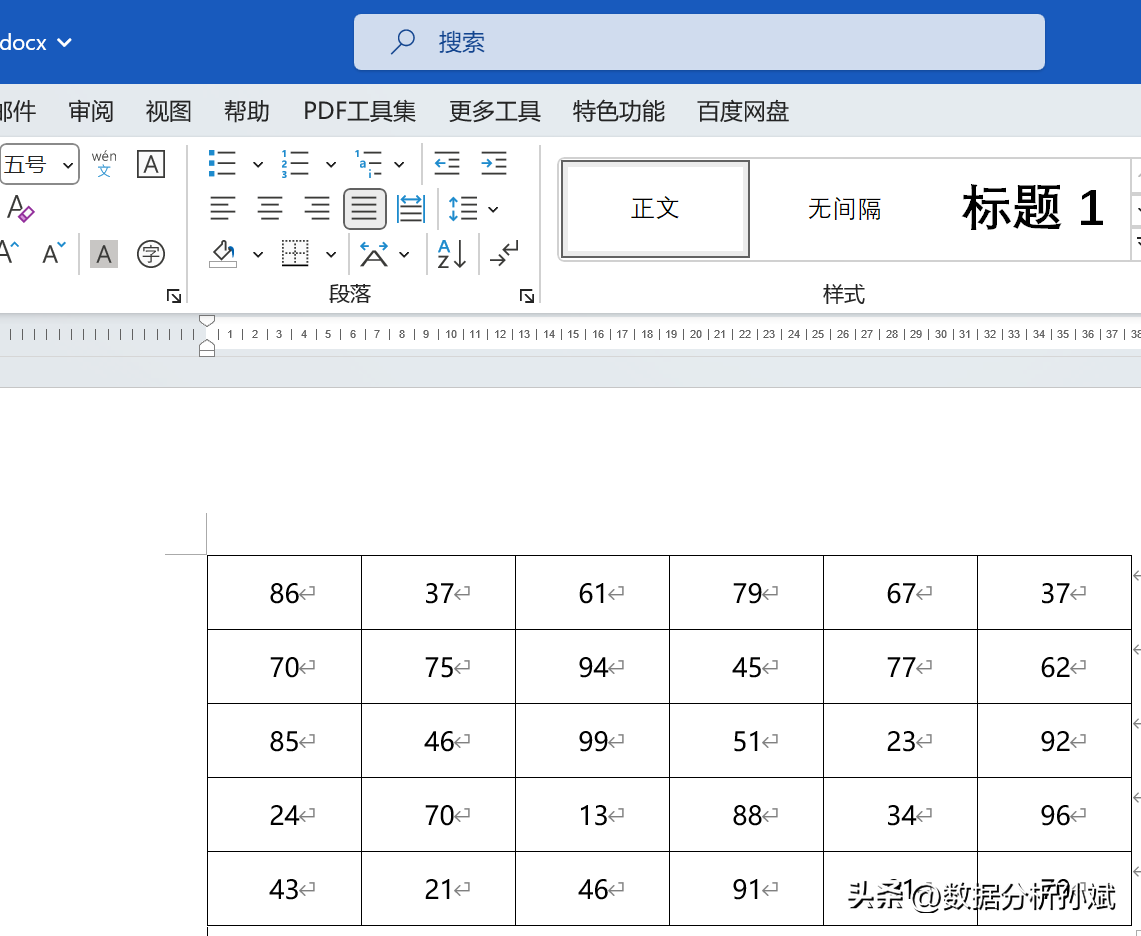Click table cell containing 86
The width and height of the screenshot is (1141, 936).
(285, 592)
